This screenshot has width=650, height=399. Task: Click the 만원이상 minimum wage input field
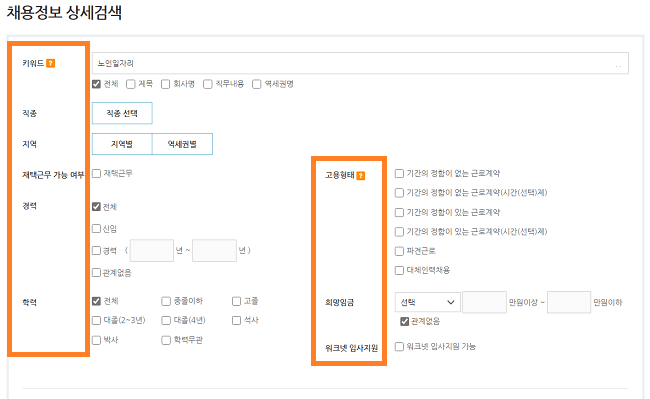484,302
